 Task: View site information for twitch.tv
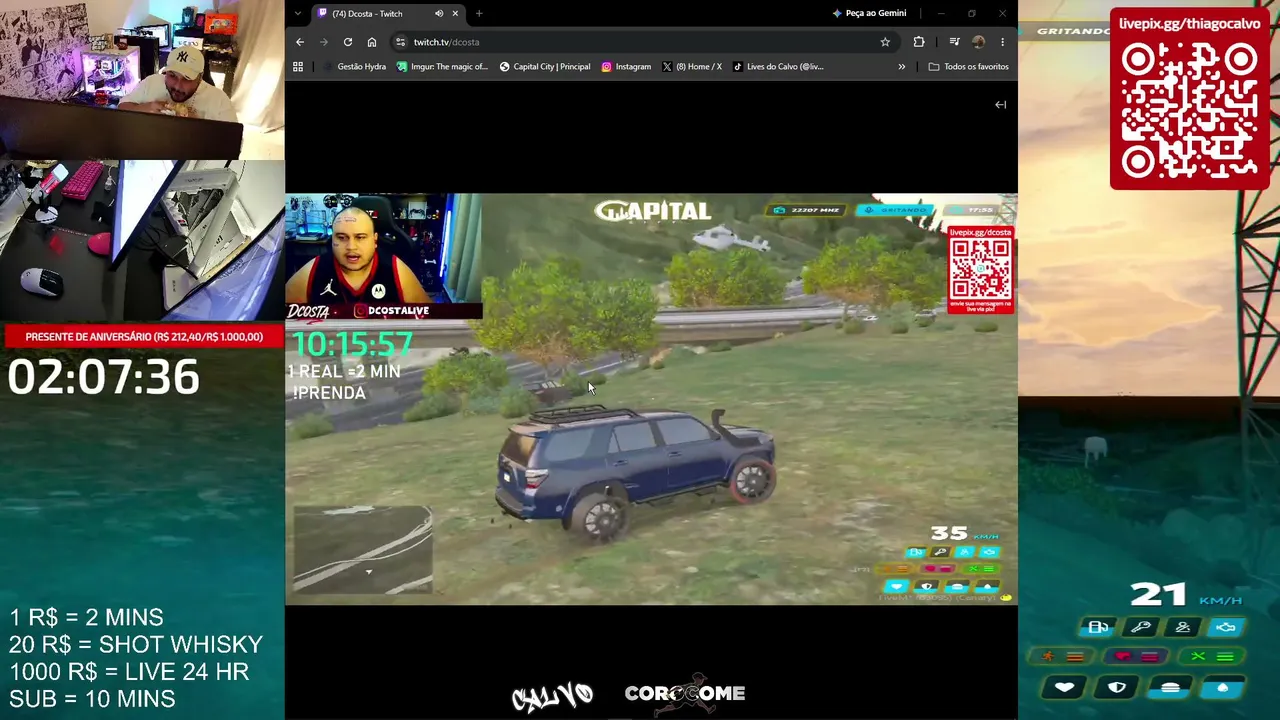(400, 42)
